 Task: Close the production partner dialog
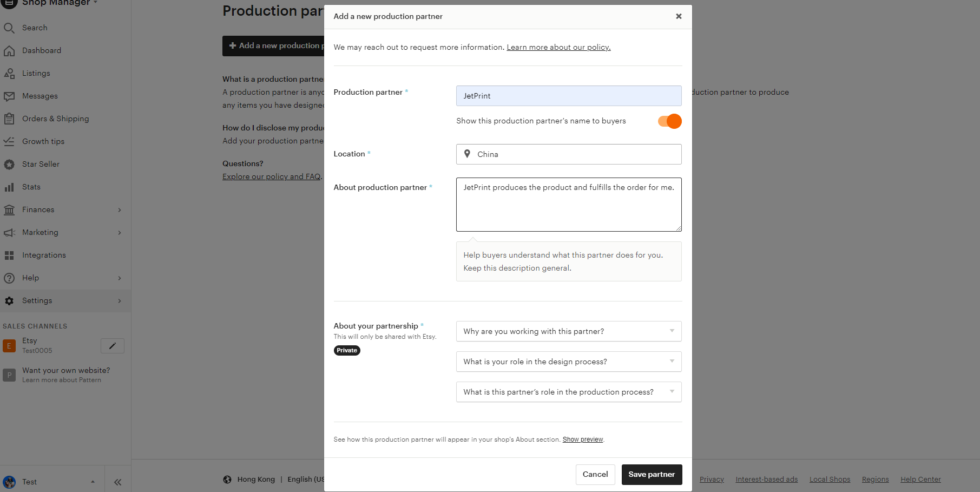tap(678, 16)
